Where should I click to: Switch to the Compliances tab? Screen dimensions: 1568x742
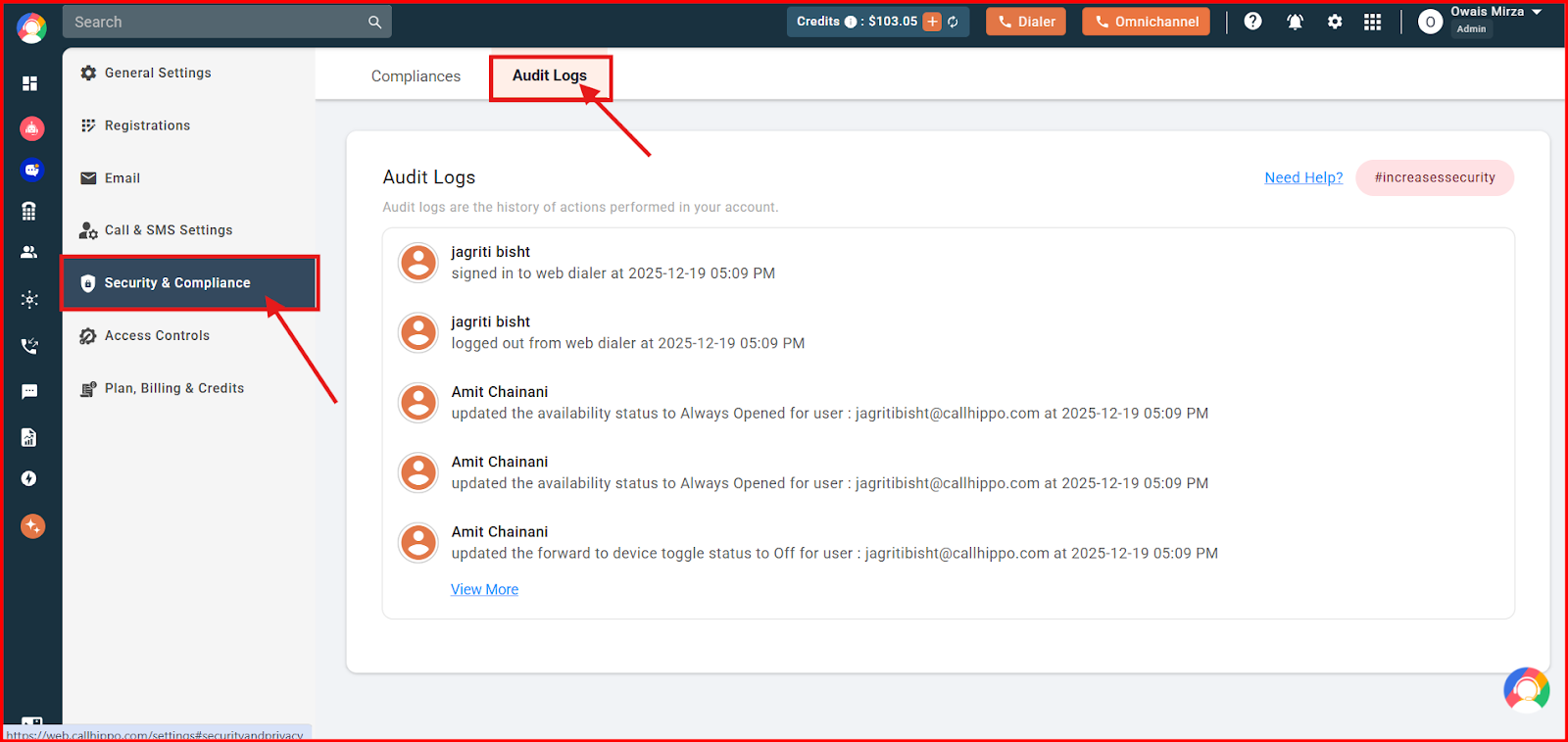tap(416, 76)
